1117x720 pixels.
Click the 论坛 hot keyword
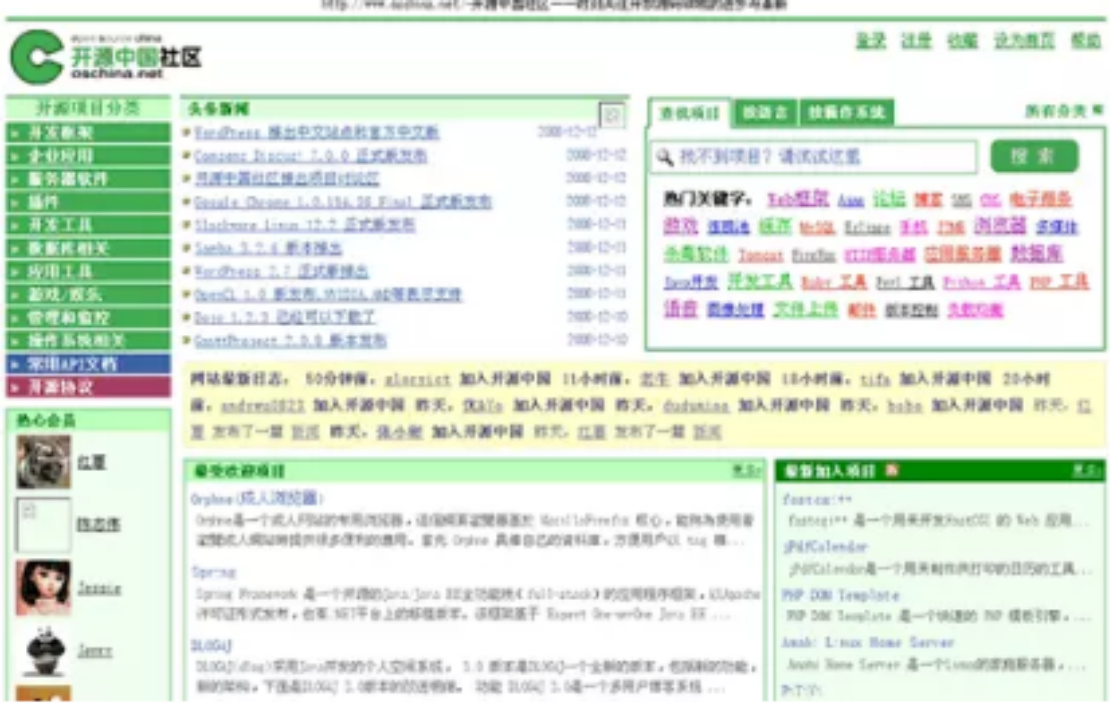tap(889, 199)
